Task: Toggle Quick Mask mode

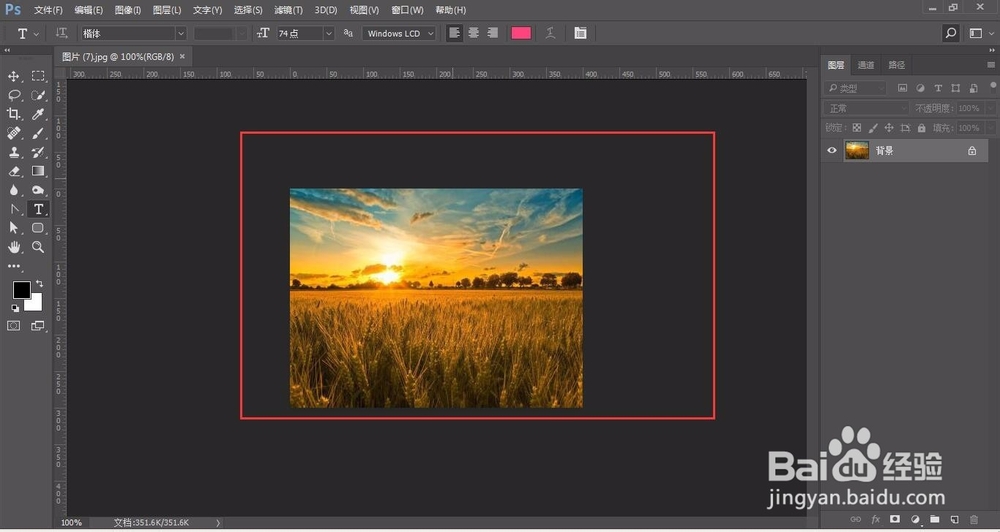Action: tap(13, 326)
